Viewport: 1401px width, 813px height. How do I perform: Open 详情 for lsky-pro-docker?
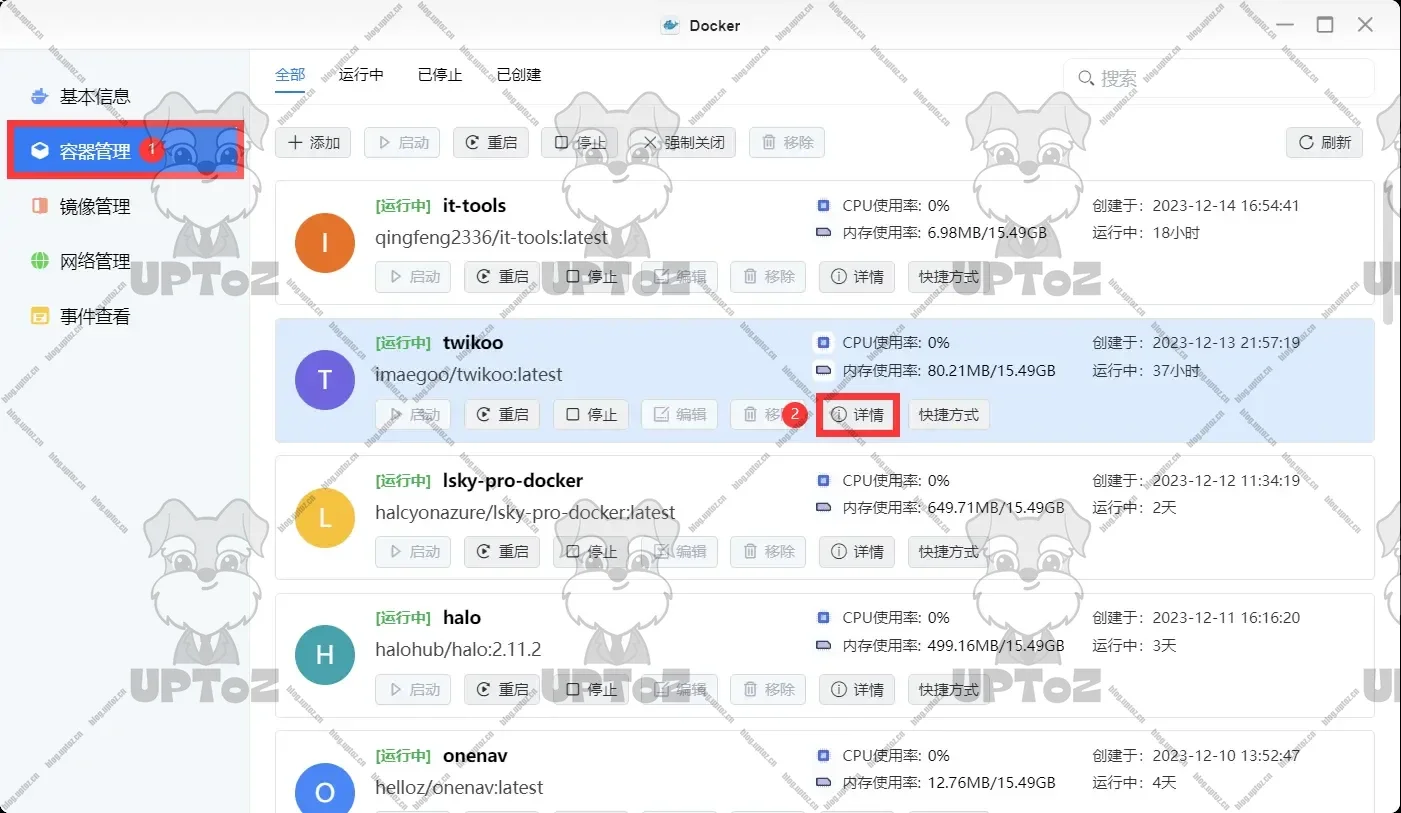[x=858, y=552]
